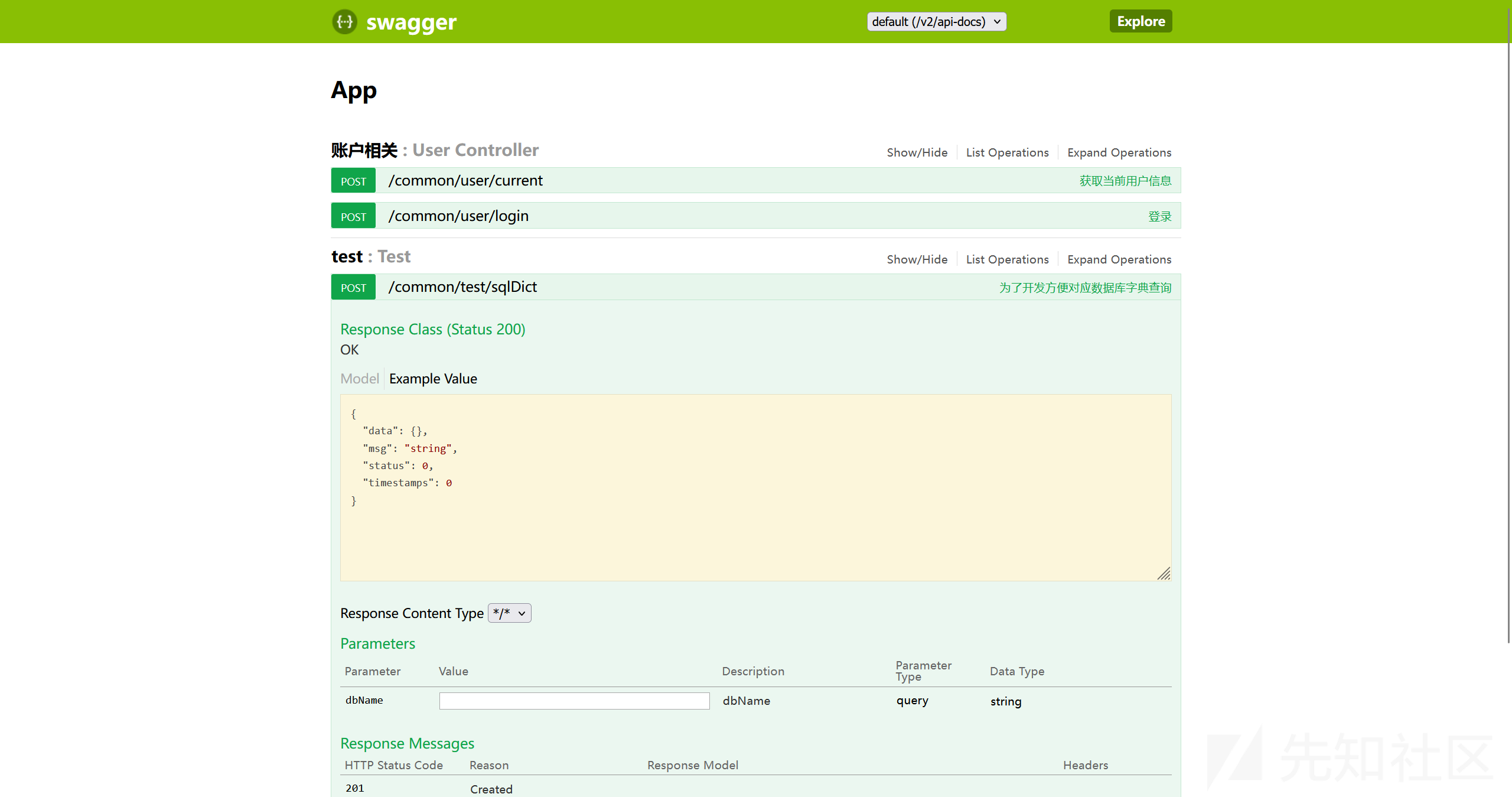
Task: Click the 'dbName' description cell
Action: [x=747, y=701]
